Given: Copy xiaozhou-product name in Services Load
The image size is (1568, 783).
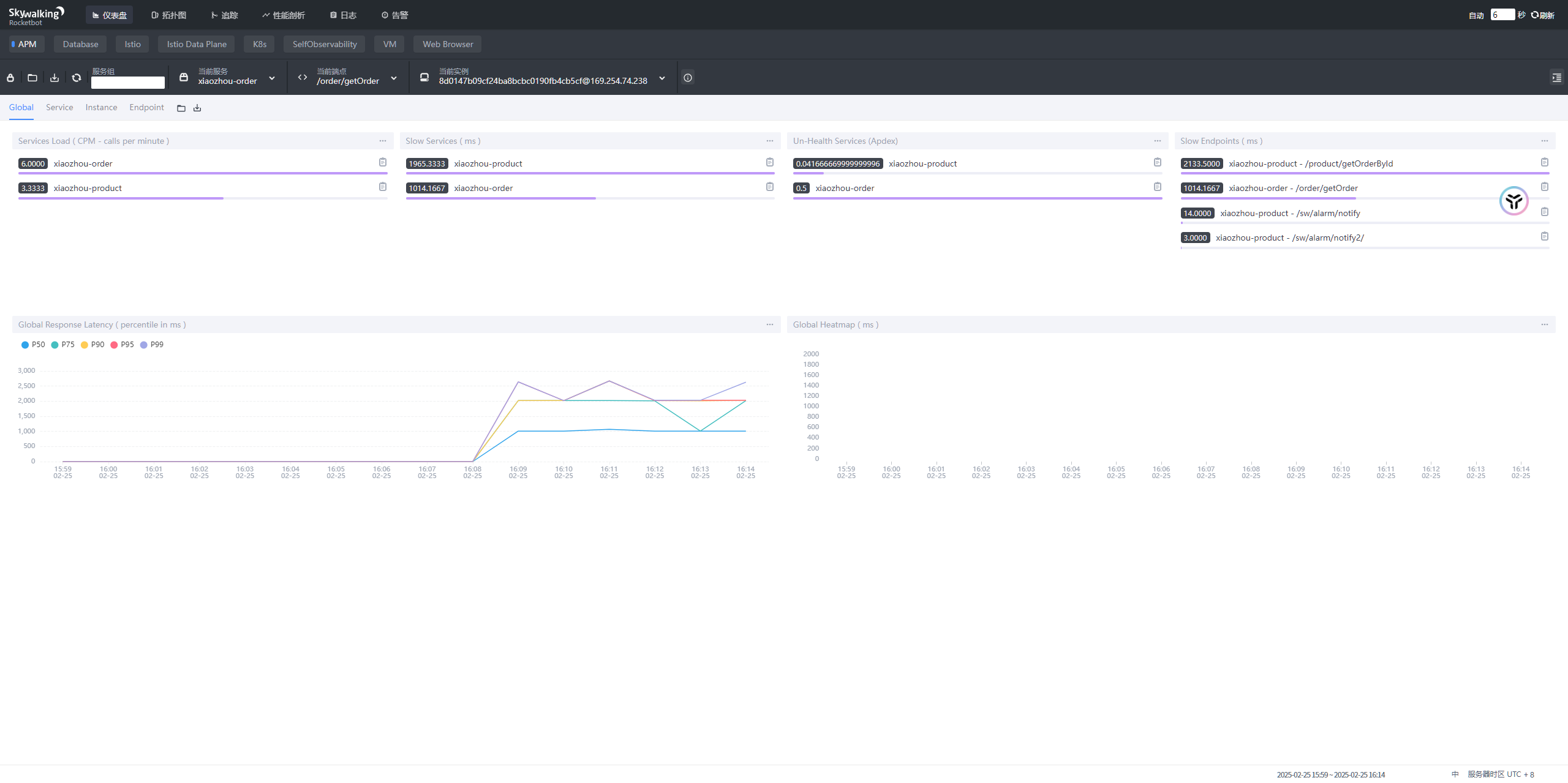Looking at the screenshot, I should [x=383, y=187].
